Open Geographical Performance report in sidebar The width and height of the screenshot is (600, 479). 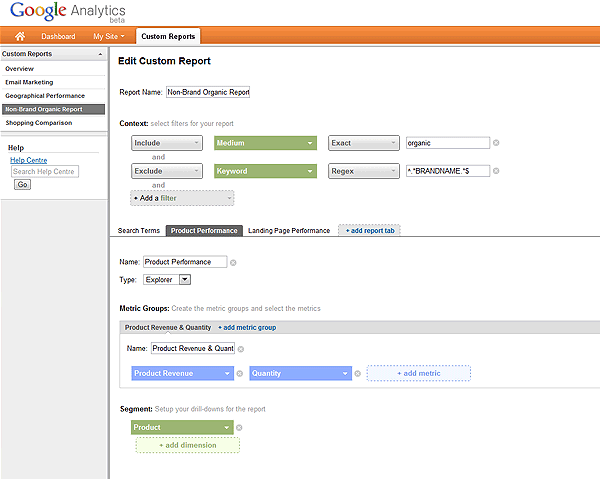tap(45, 96)
